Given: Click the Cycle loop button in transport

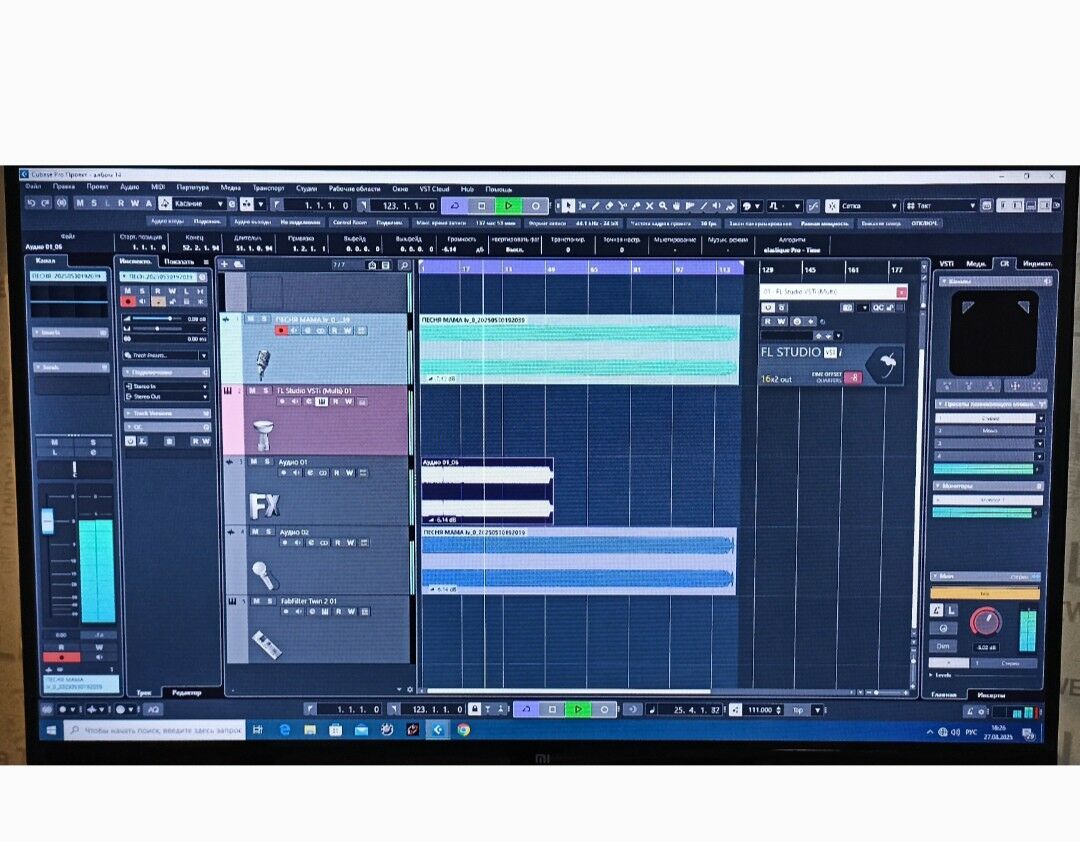Looking at the screenshot, I should (453, 205).
